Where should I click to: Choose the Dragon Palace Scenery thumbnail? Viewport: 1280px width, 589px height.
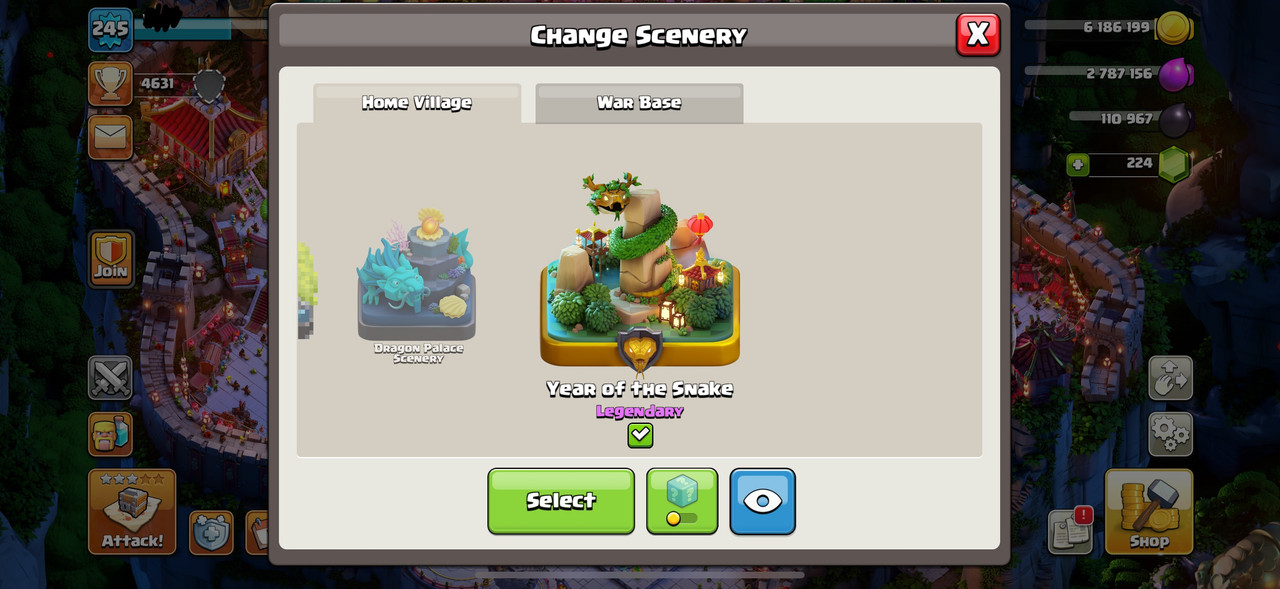[x=417, y=284]
